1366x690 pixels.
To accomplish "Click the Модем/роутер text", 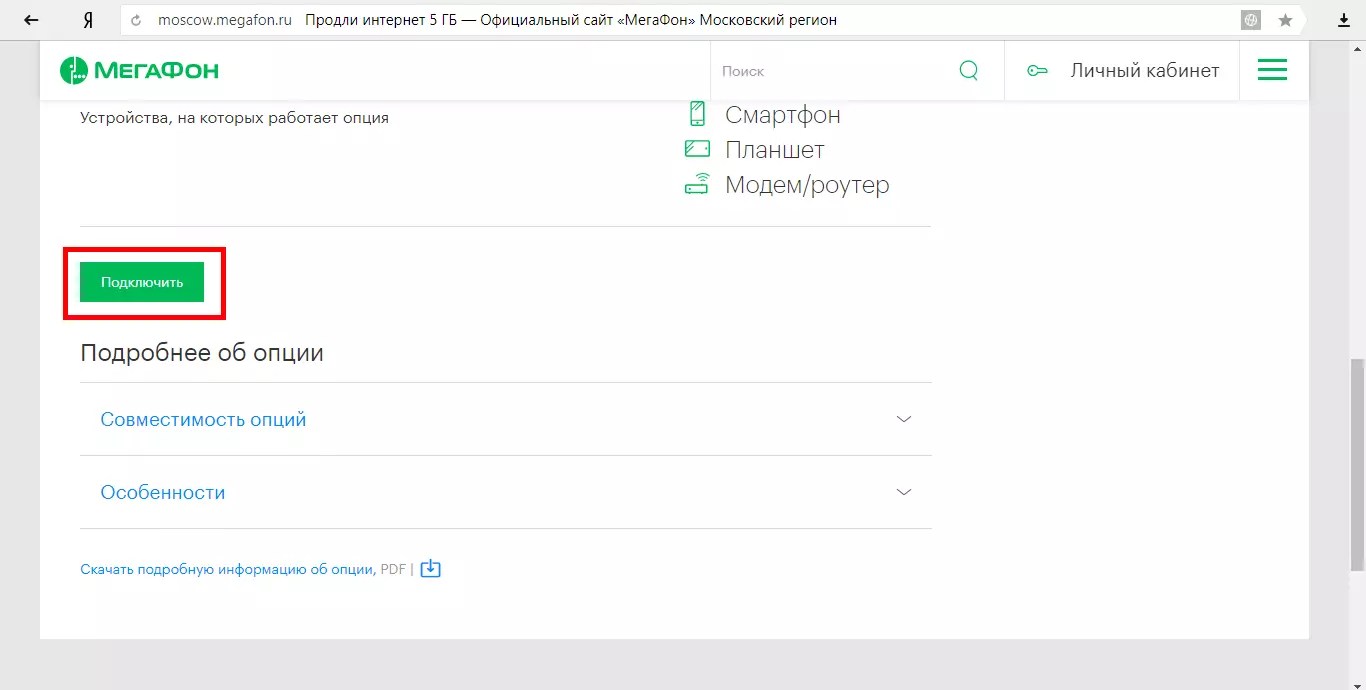I will tap(807, 185).
